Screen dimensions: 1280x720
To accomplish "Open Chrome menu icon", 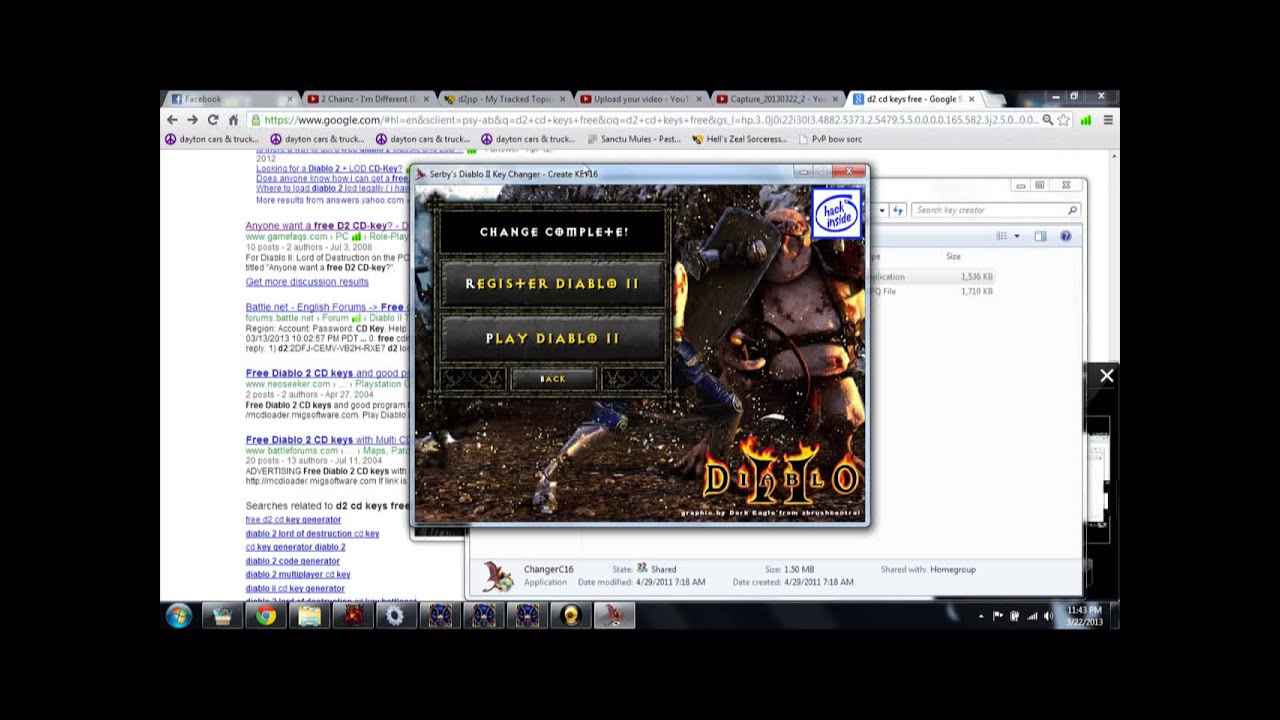I will [1107, 120].
